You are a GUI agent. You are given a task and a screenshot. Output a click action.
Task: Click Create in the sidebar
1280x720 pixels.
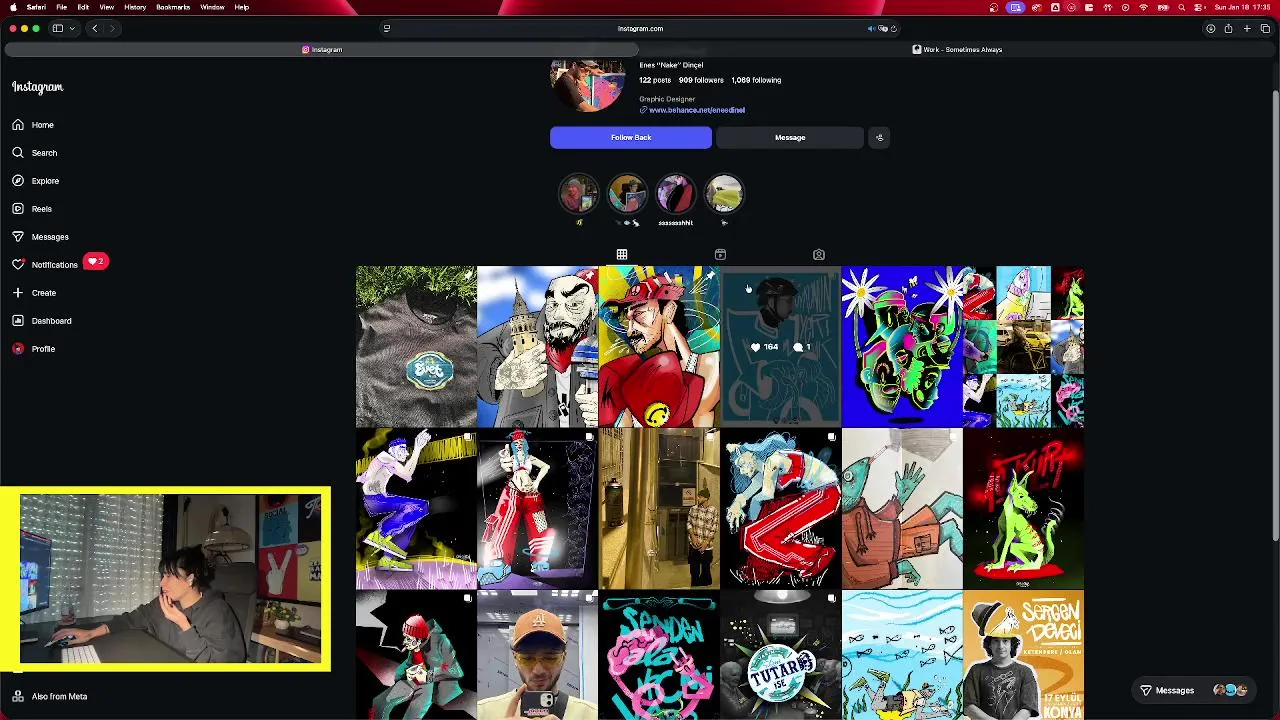[34, 293]
